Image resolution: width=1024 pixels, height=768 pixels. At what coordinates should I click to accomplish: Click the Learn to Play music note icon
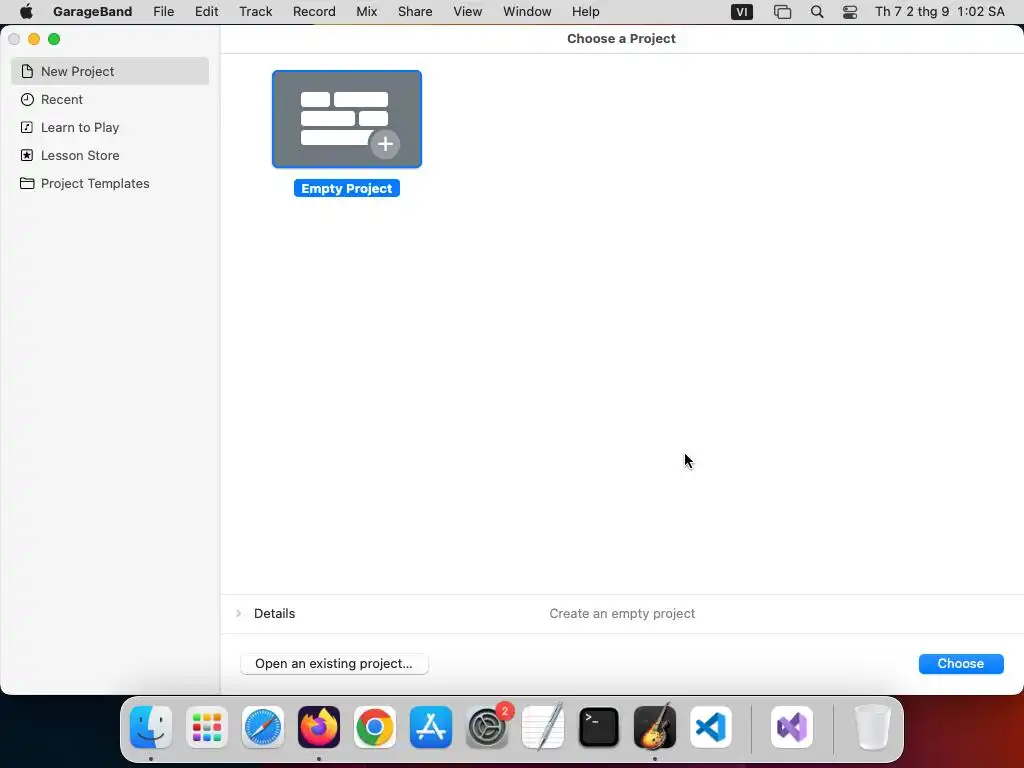pyautogui.click(x=27, y=127)
